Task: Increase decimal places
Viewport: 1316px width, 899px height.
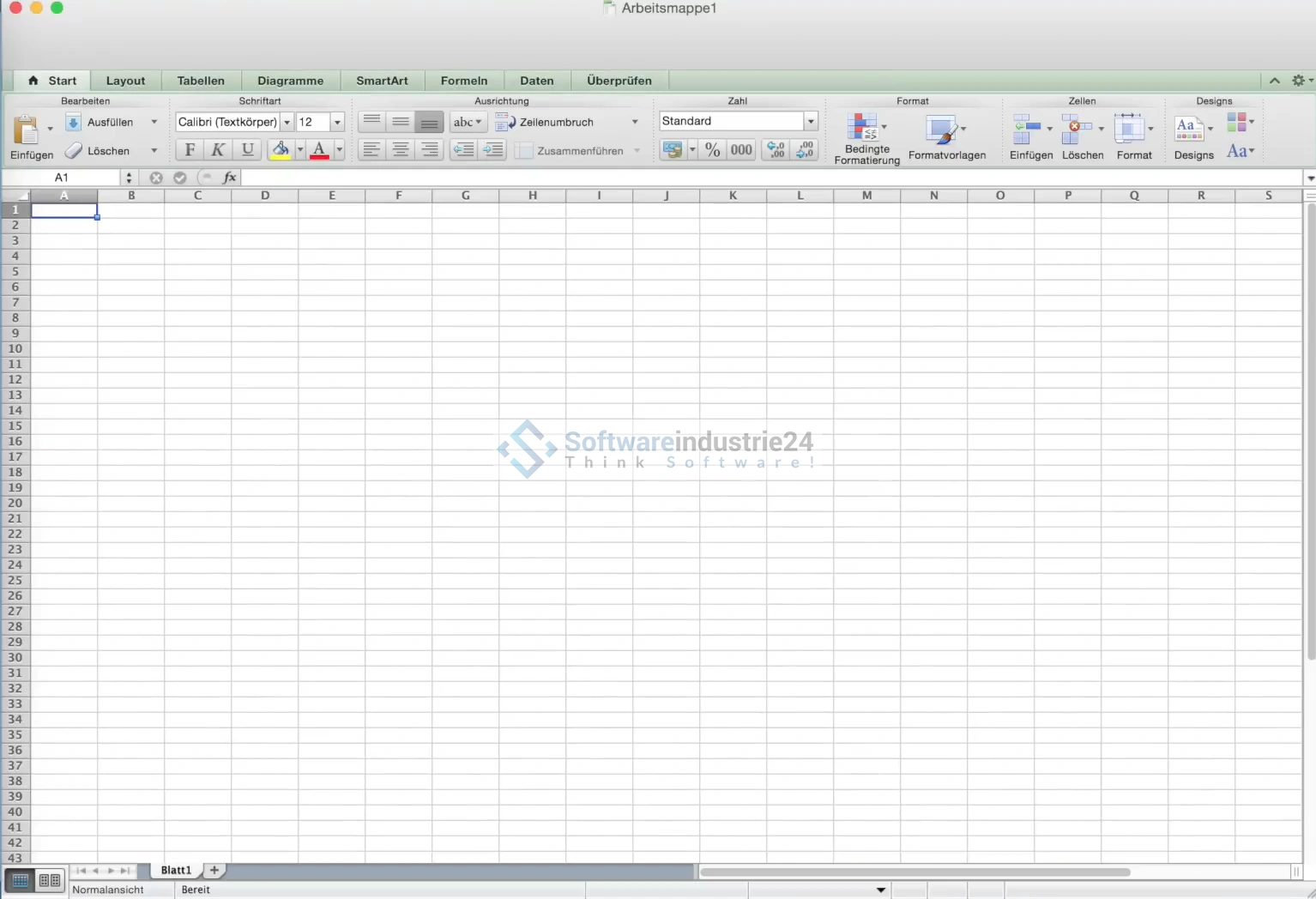Action: pyautogui.click(x=776, y=150)
